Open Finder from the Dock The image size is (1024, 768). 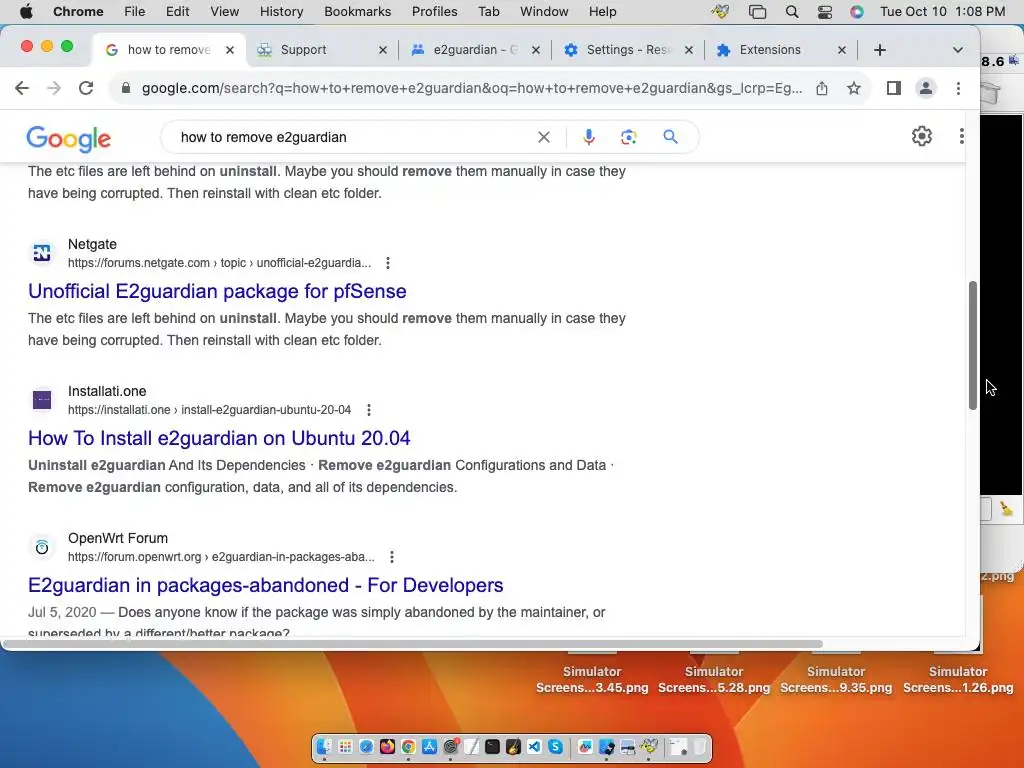pos(325,747)
